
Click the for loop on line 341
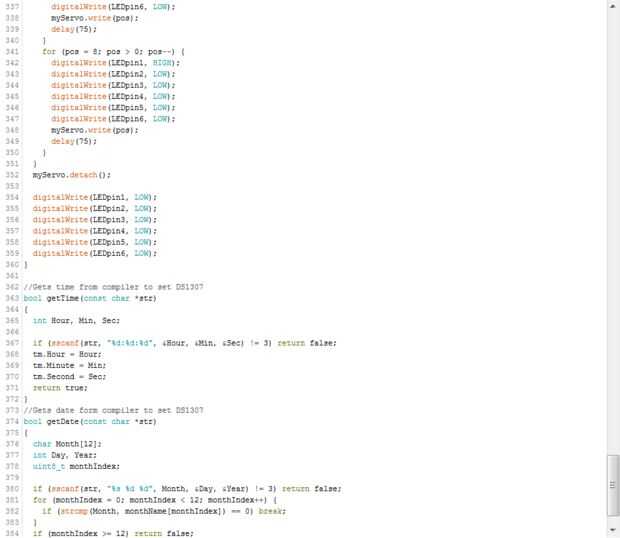coord(113,52)
